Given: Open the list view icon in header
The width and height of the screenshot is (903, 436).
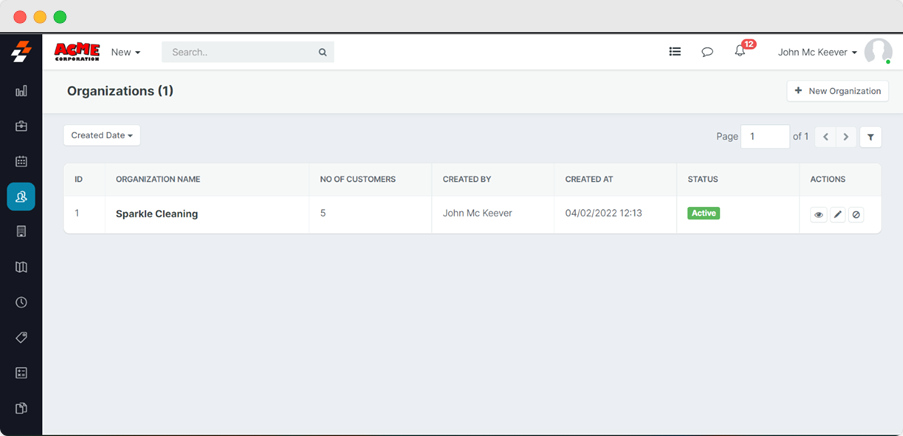Looking at the screenshot, I should coord(675,52).
